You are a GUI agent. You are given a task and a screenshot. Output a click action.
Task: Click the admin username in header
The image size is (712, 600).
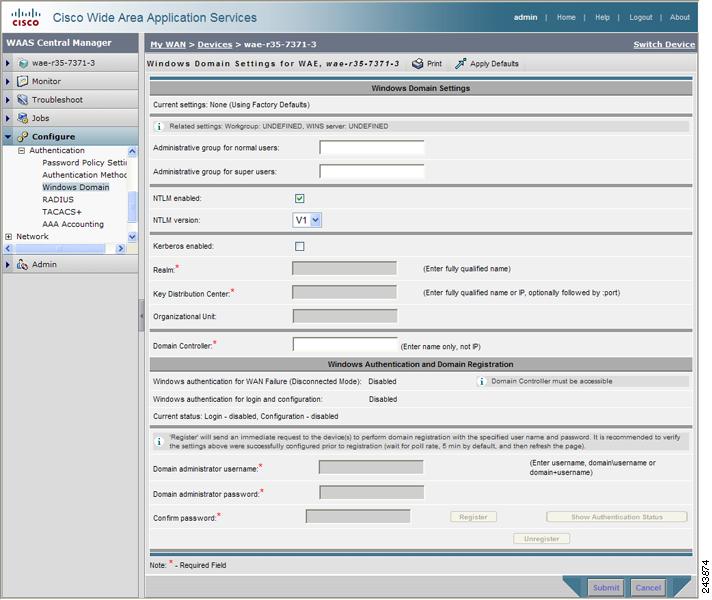tap(525, 17)
